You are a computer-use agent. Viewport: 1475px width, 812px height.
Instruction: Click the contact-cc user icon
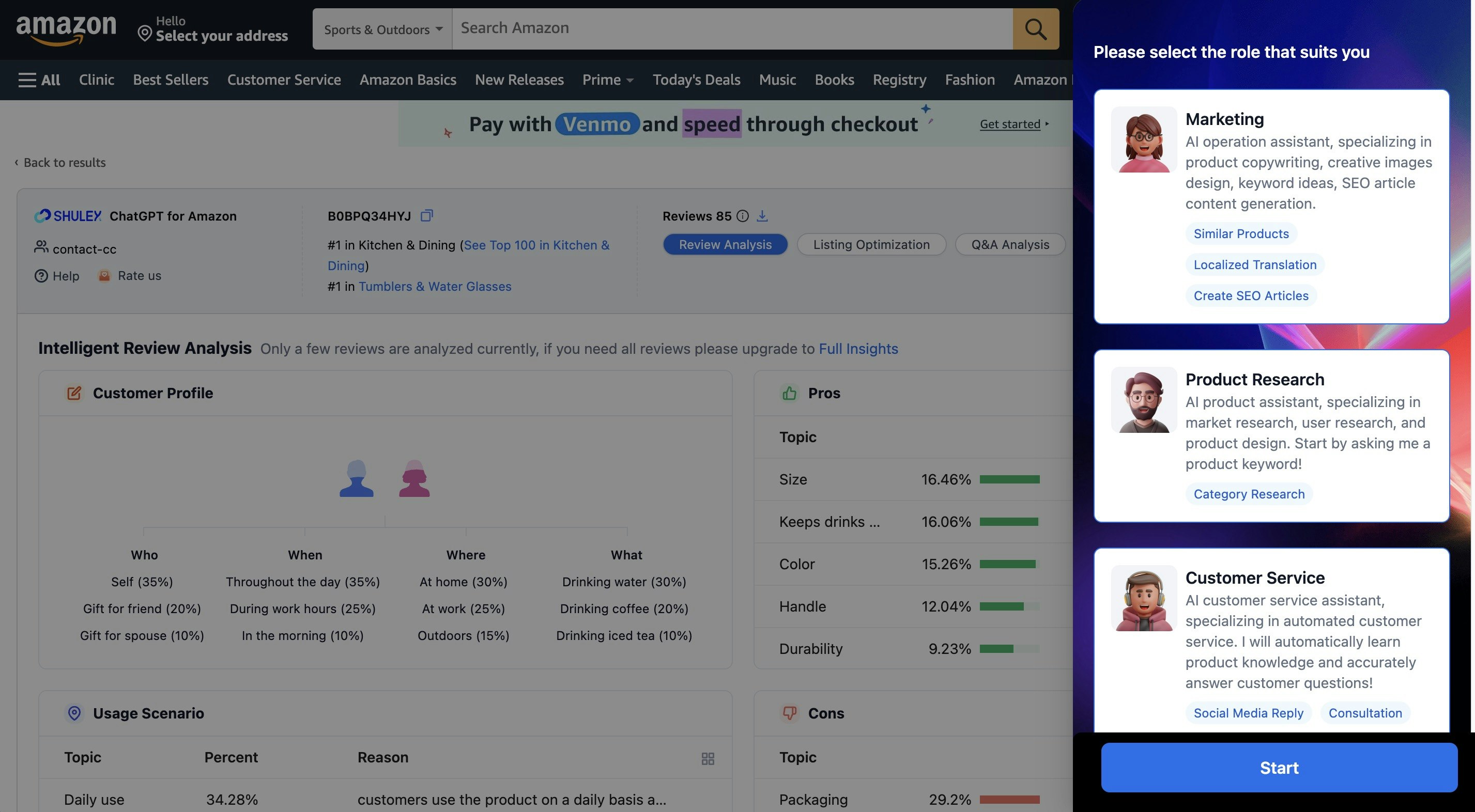click(x=41, y=246)
